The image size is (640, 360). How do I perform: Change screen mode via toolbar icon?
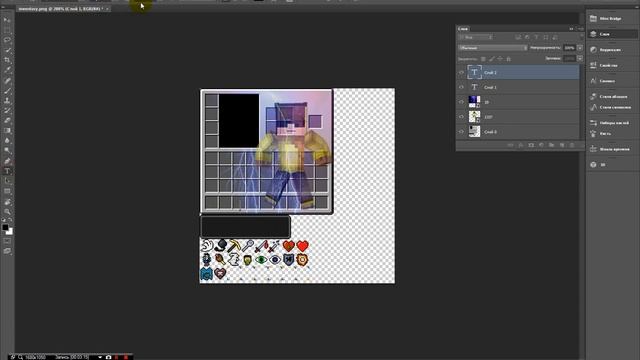(7, 251)
